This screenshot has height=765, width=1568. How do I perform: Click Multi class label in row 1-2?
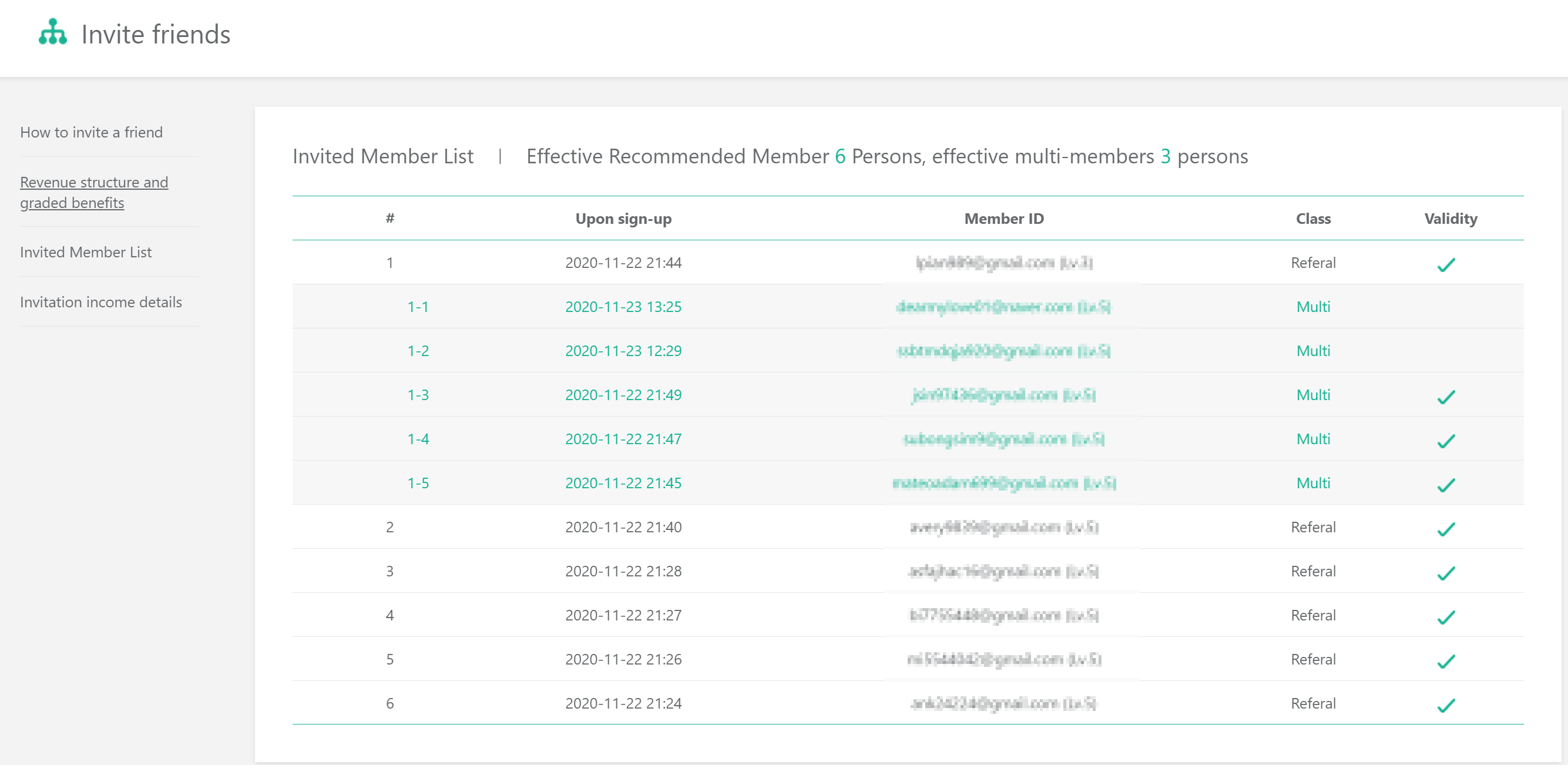[1313, 351]
